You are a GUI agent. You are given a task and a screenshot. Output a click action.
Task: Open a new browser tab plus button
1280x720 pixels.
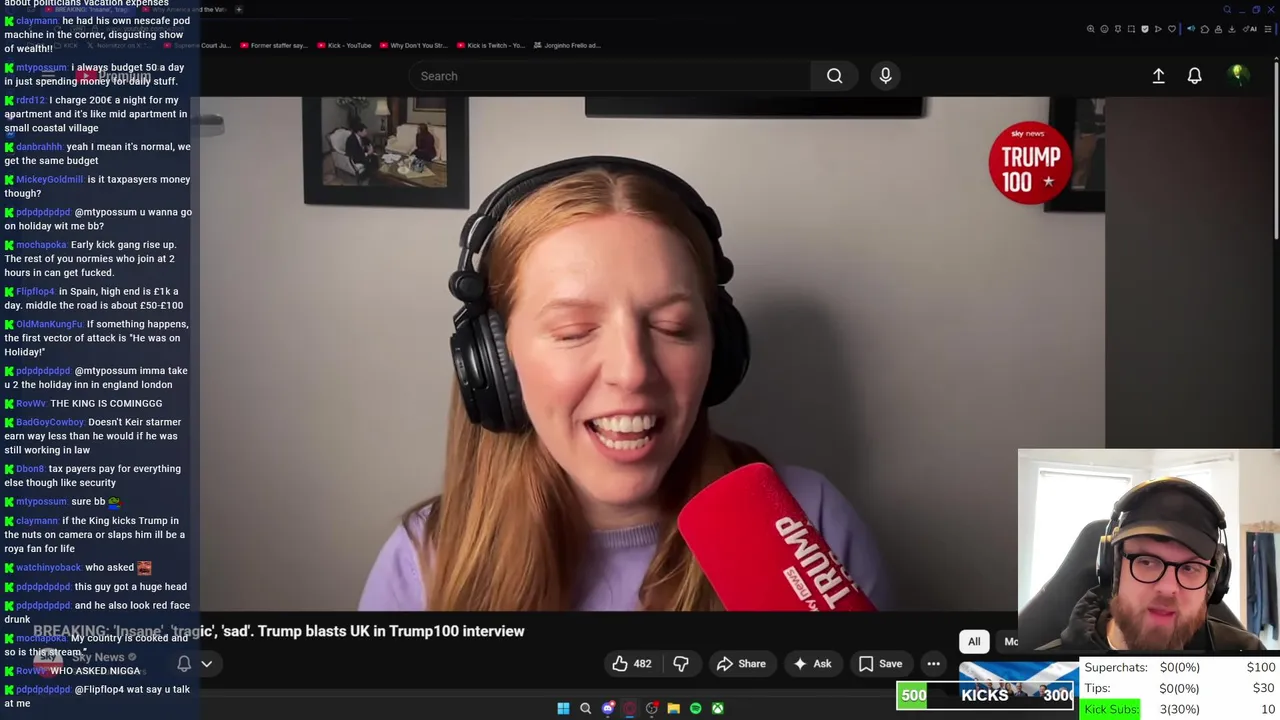238,10
